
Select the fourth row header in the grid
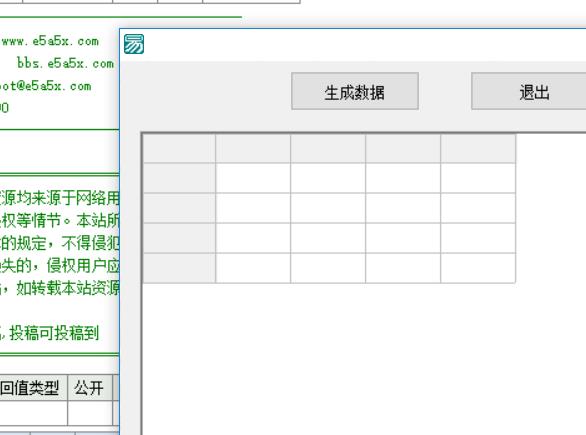click(179, 268)
